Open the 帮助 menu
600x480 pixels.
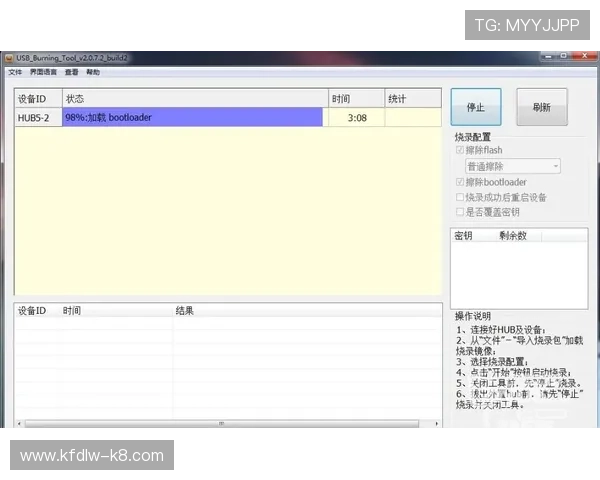(93, 72)
